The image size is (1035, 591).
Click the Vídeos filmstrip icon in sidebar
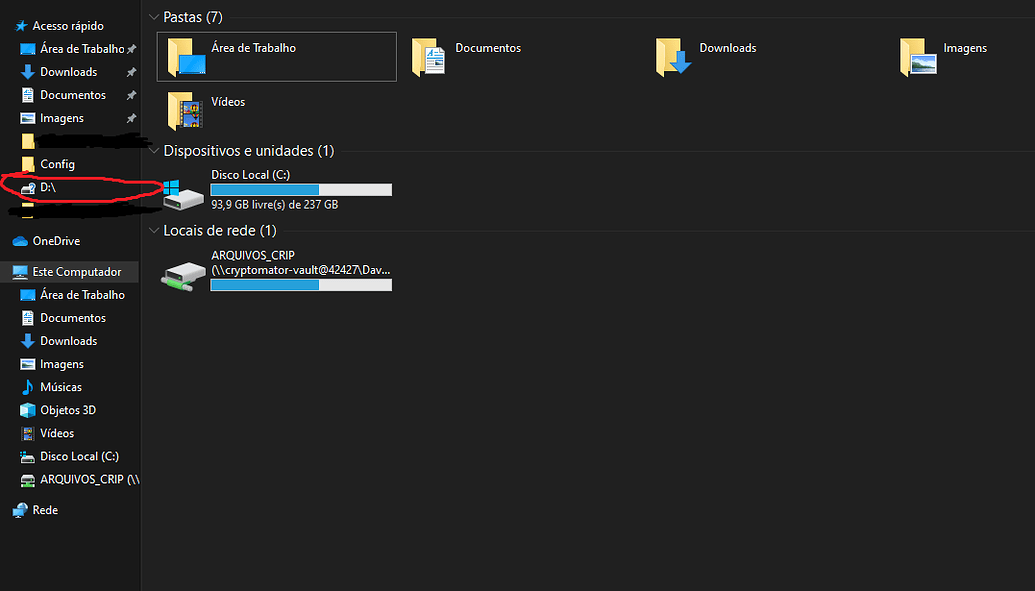(28, 433)
